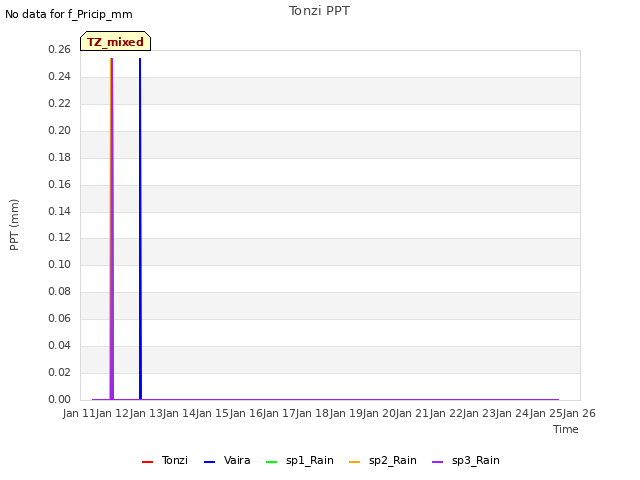This screenshot has height=480, width=640.
Task: Click the Jan 15 x-axis tick label
Action: tap(212, 413)
